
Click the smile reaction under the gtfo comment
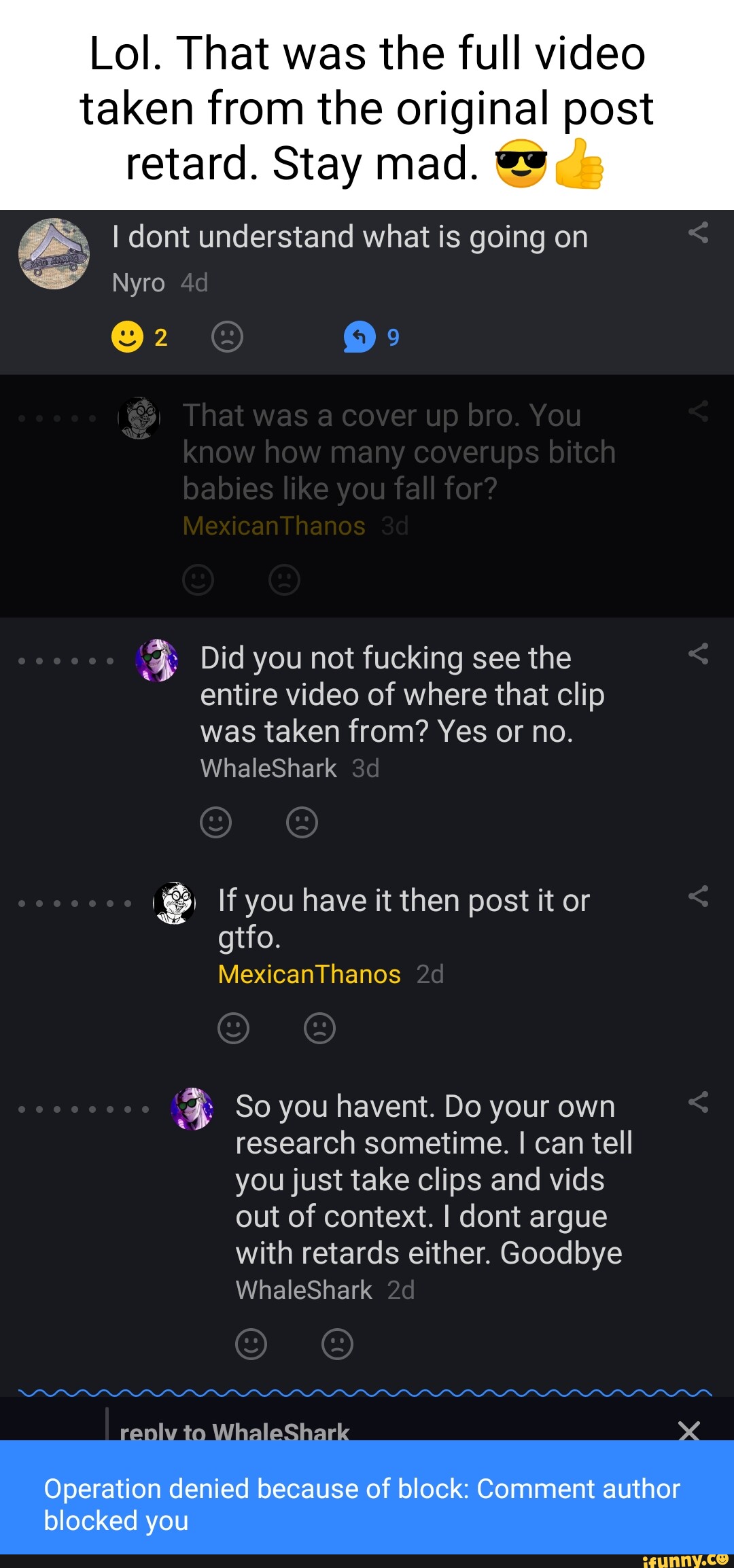click(233, 1027)
